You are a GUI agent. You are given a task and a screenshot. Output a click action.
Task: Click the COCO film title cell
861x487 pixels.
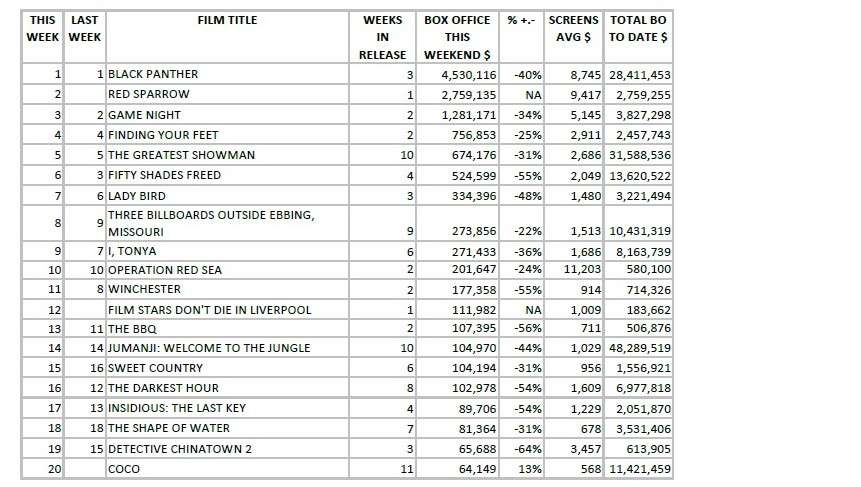pos(124,468)
